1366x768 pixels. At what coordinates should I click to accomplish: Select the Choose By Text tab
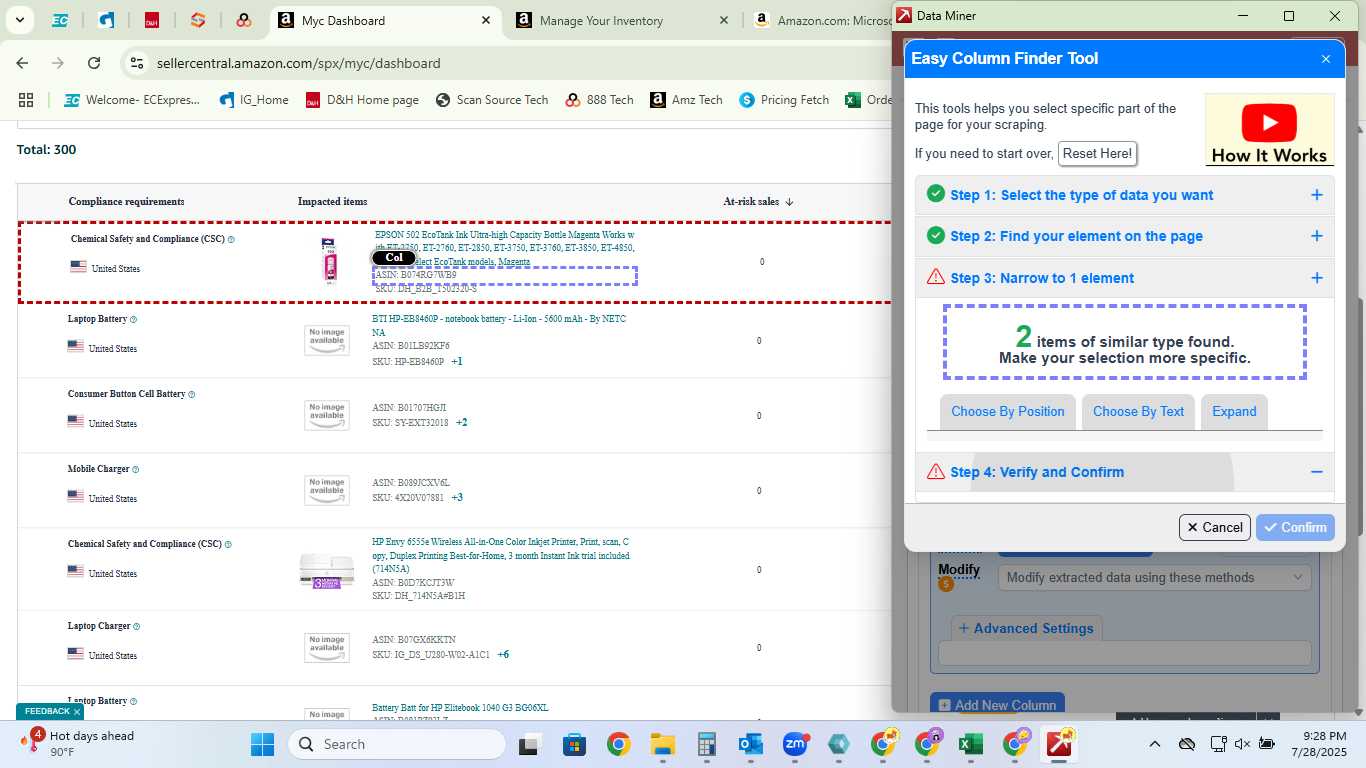[1138, 412]
